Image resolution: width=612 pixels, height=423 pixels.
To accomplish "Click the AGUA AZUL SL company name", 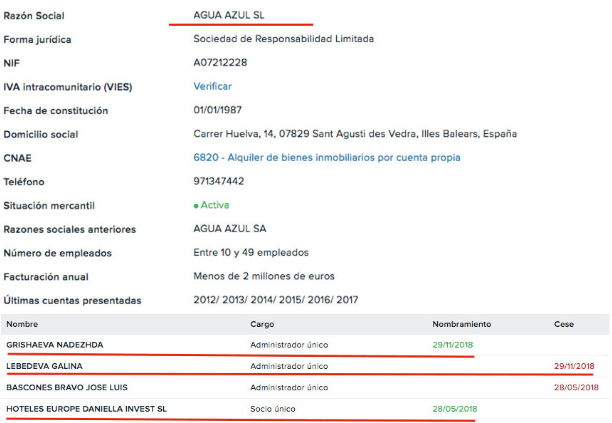I will click(232, 15).
